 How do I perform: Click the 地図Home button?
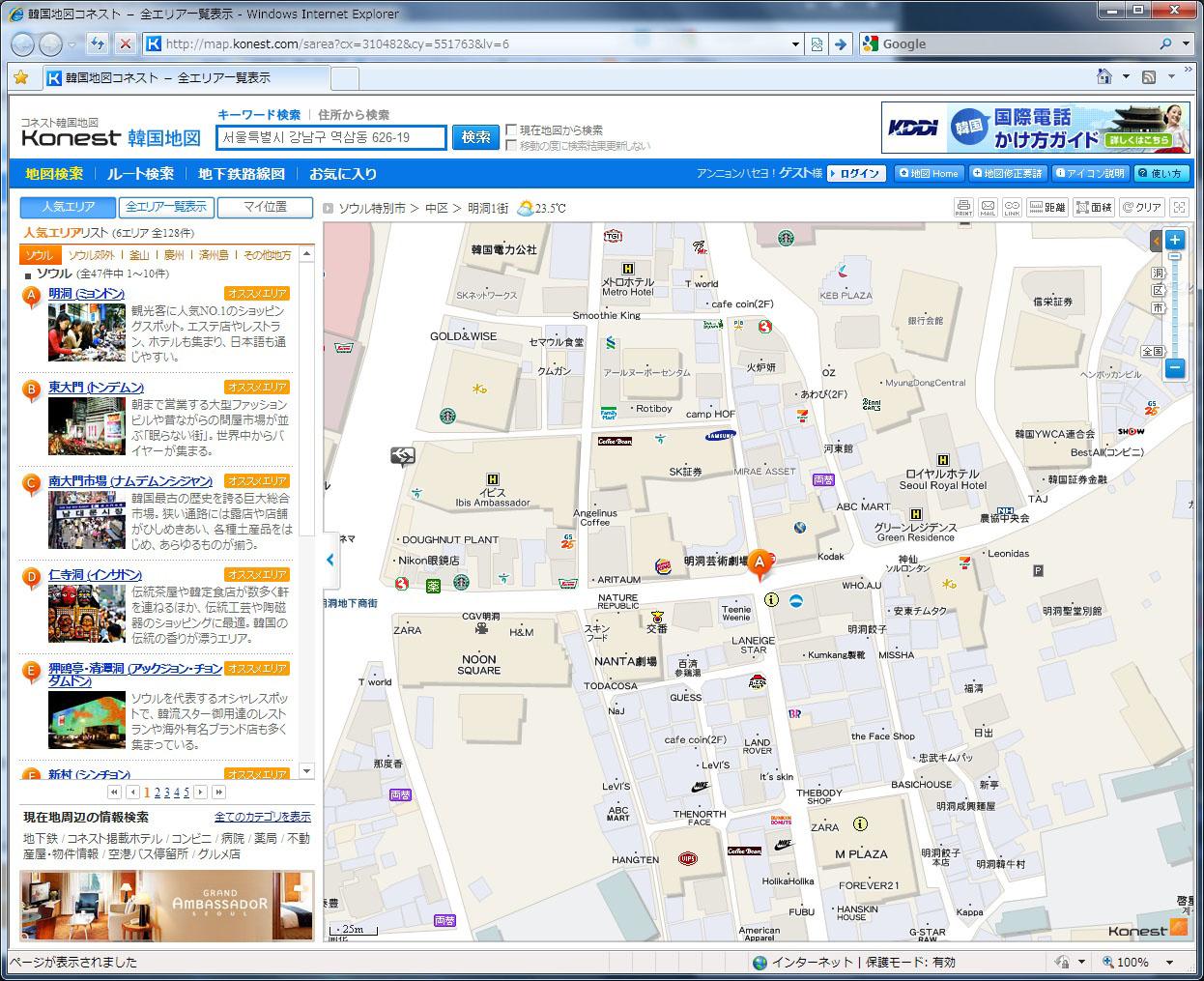pos(929,174)
